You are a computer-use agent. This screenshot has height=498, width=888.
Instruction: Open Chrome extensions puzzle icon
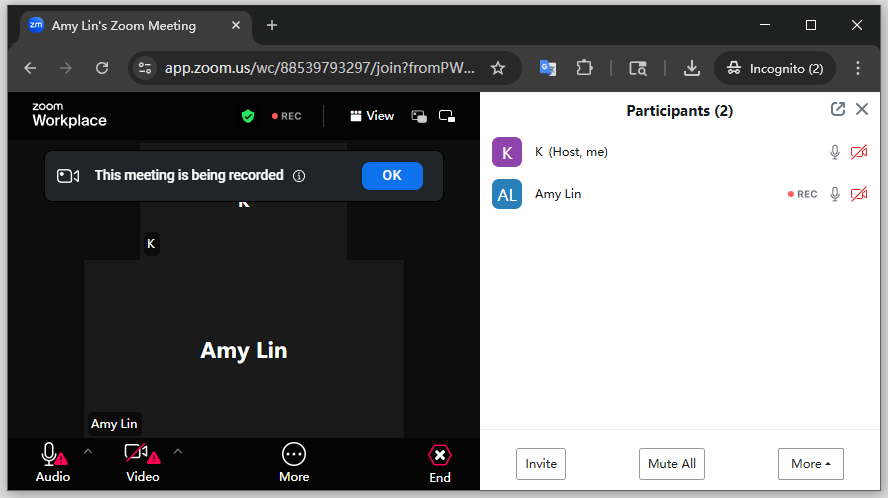(x=585, y=68)
